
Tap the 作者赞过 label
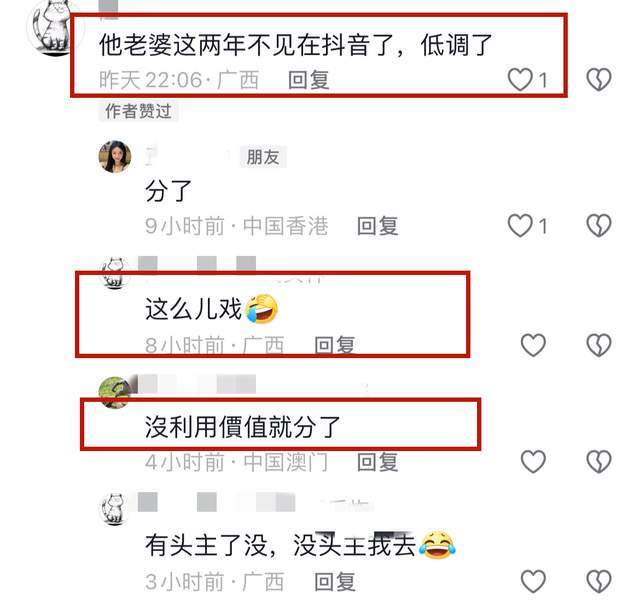138,111
